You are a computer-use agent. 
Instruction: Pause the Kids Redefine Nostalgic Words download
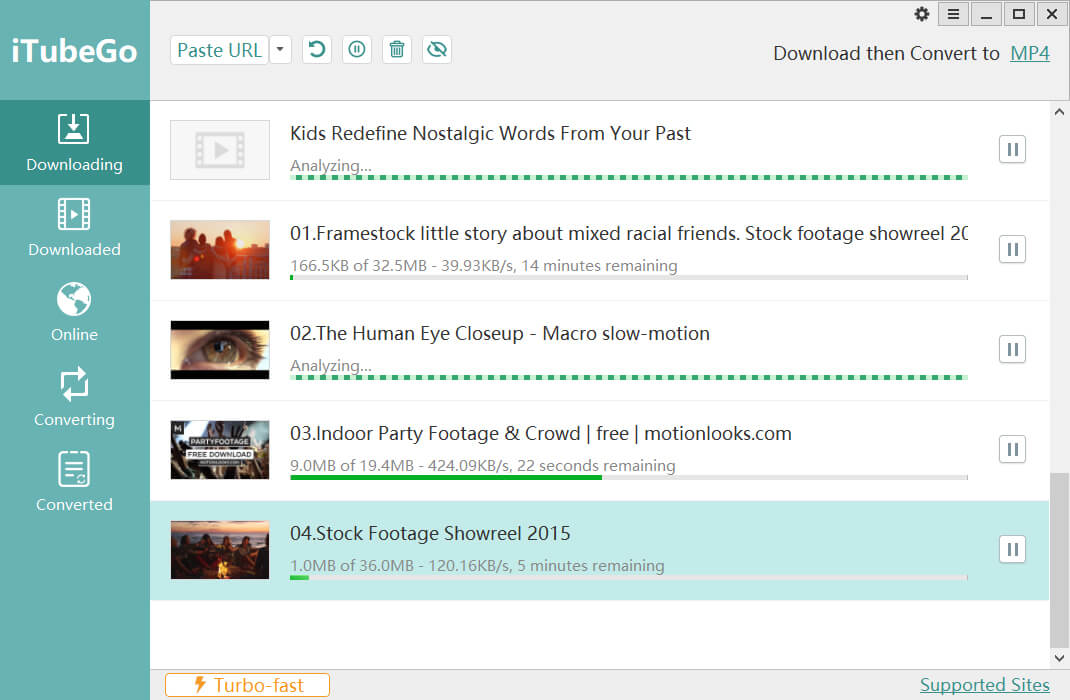pos(1013,149)
